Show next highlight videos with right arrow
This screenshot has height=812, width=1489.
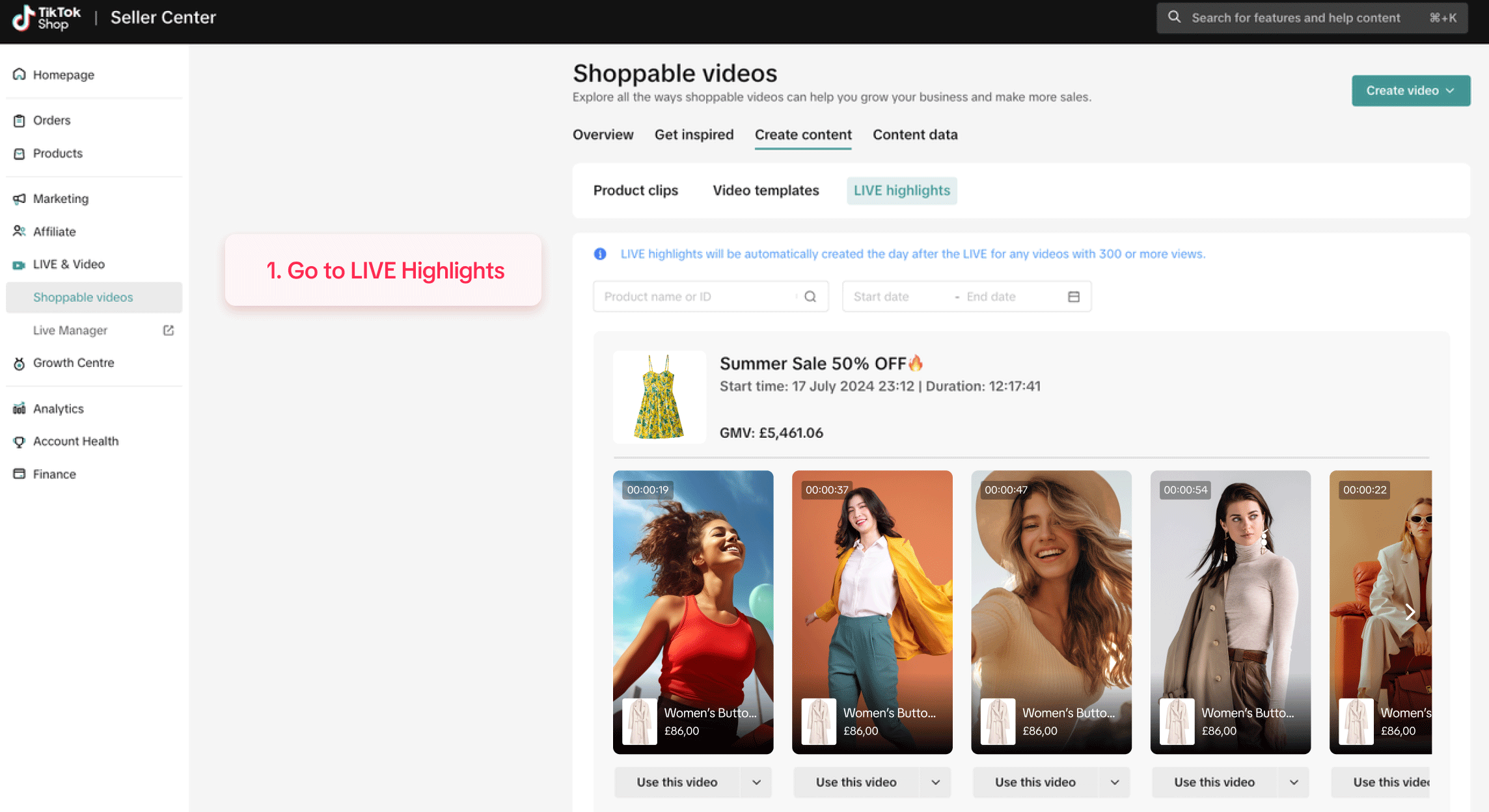pos(1410,612)
